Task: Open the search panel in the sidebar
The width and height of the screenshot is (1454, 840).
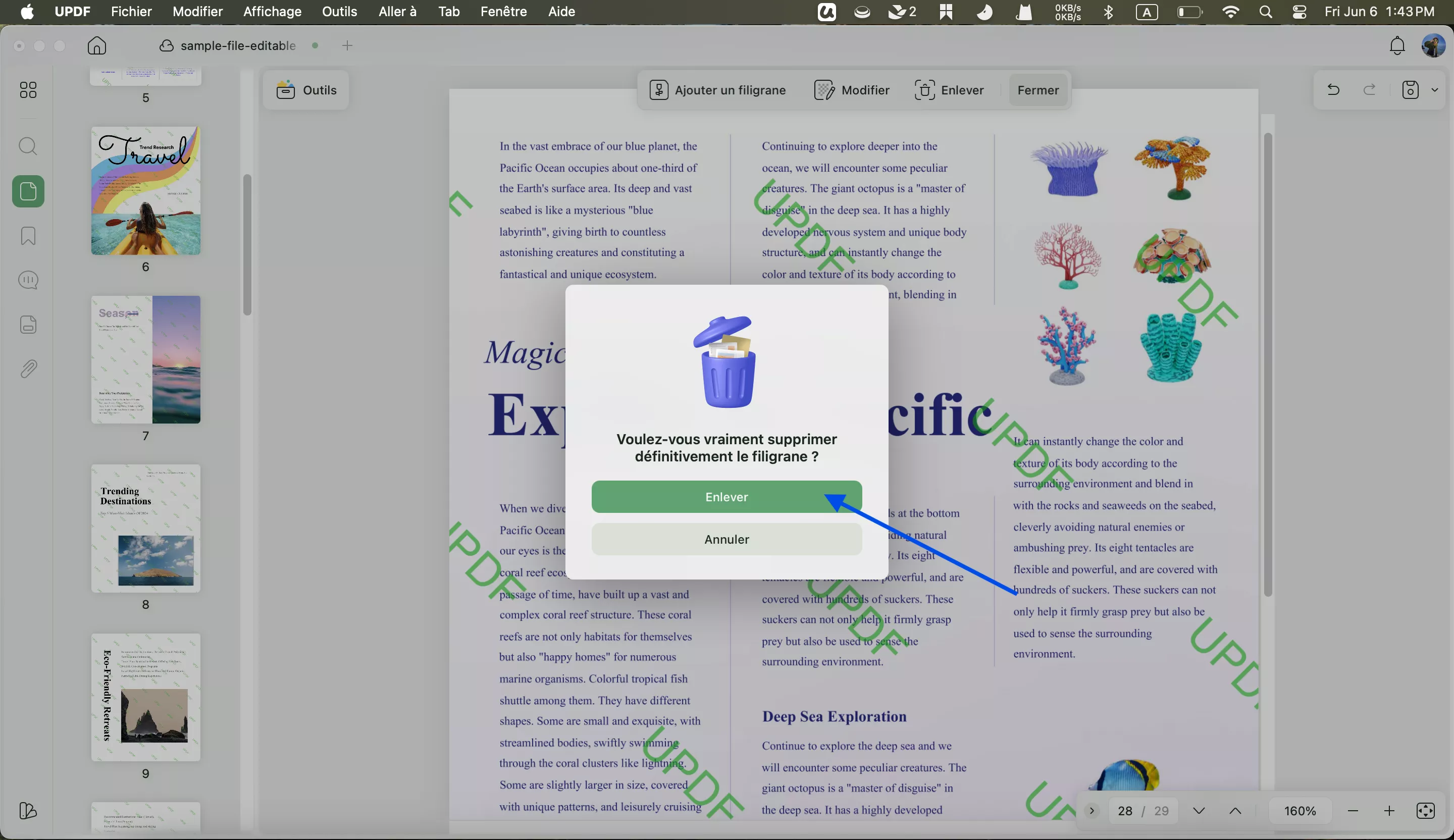Action: tap(28, 146)
